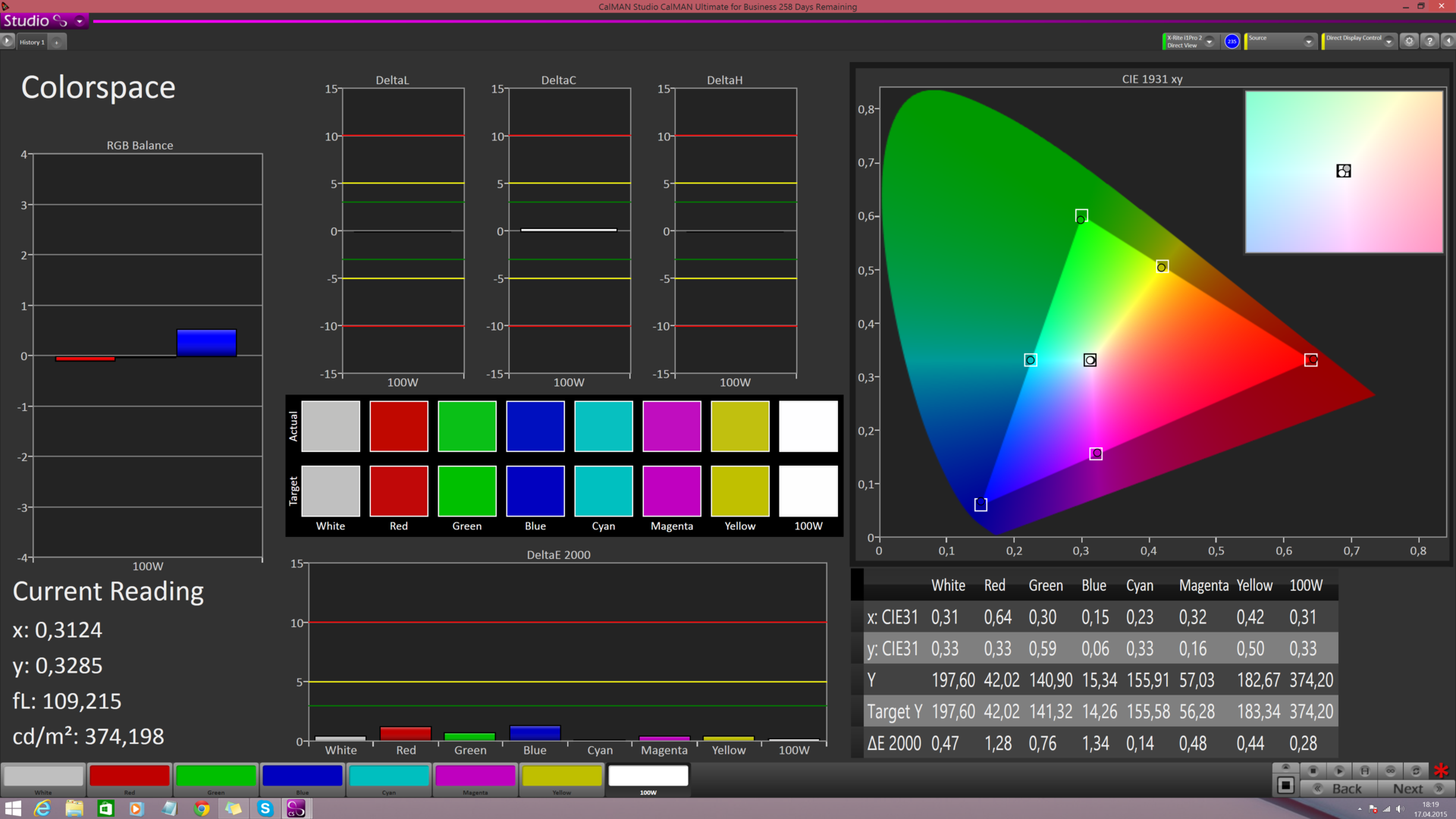Screen dimensions: 1456x819
Task: Select the History 1 tab
Action: (32, 42)
